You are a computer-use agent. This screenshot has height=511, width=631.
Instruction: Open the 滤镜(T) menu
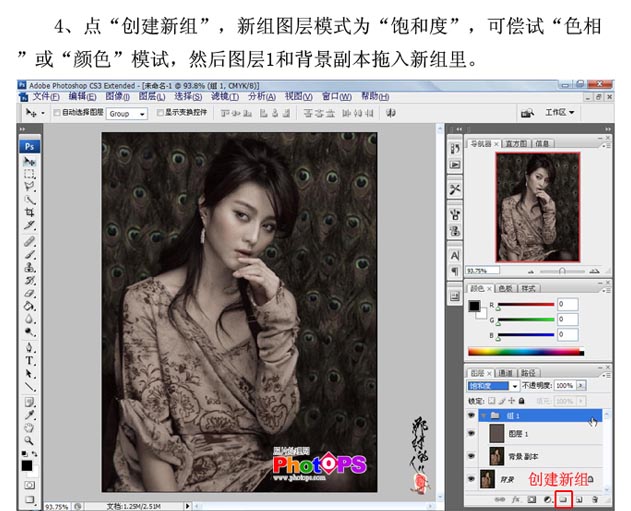pos(225,97)
